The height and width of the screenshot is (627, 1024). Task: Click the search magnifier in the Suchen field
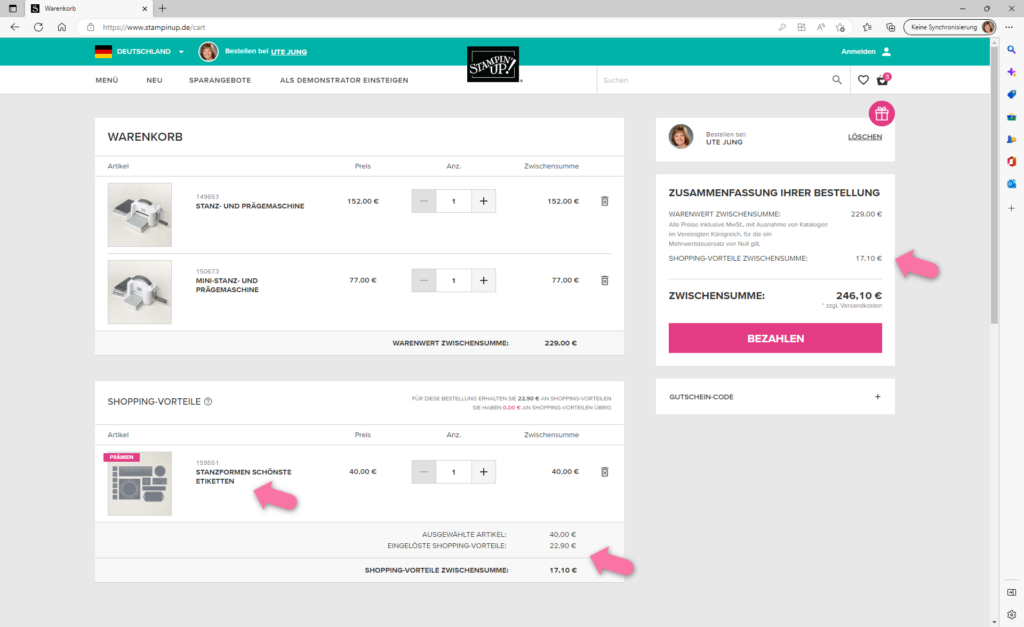click(x=837, y=80)
